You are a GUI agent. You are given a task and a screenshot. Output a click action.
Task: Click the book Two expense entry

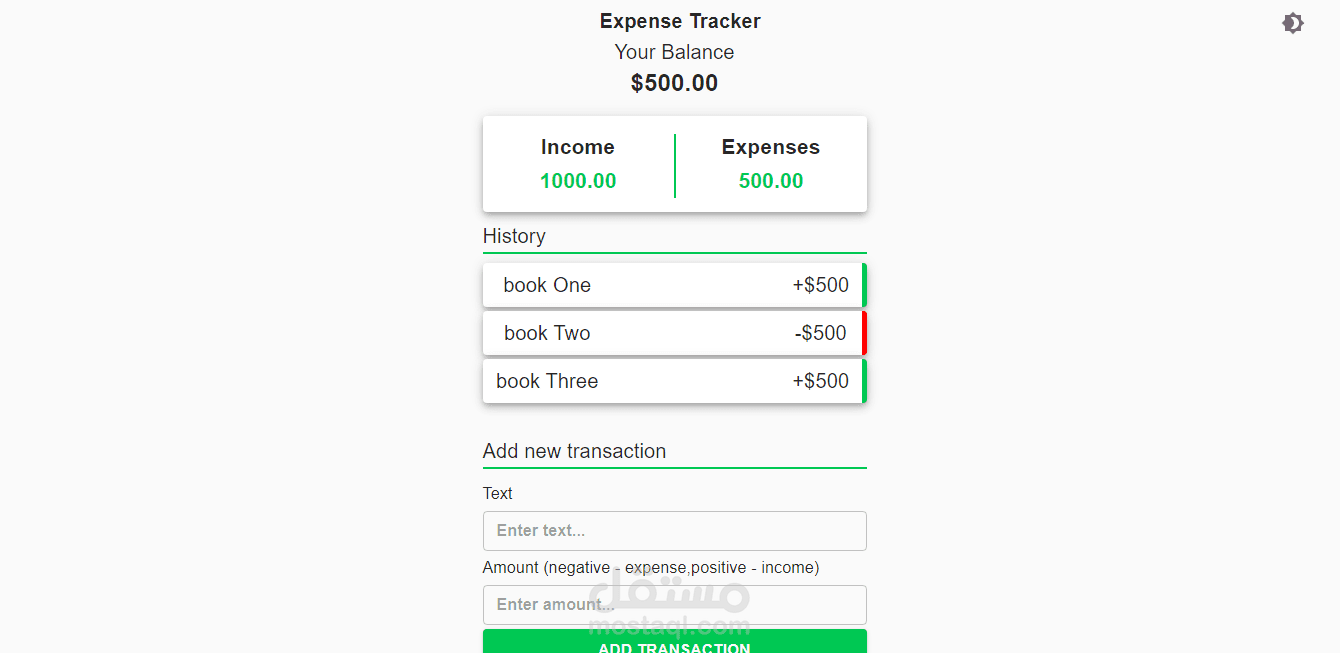point(674,333)
